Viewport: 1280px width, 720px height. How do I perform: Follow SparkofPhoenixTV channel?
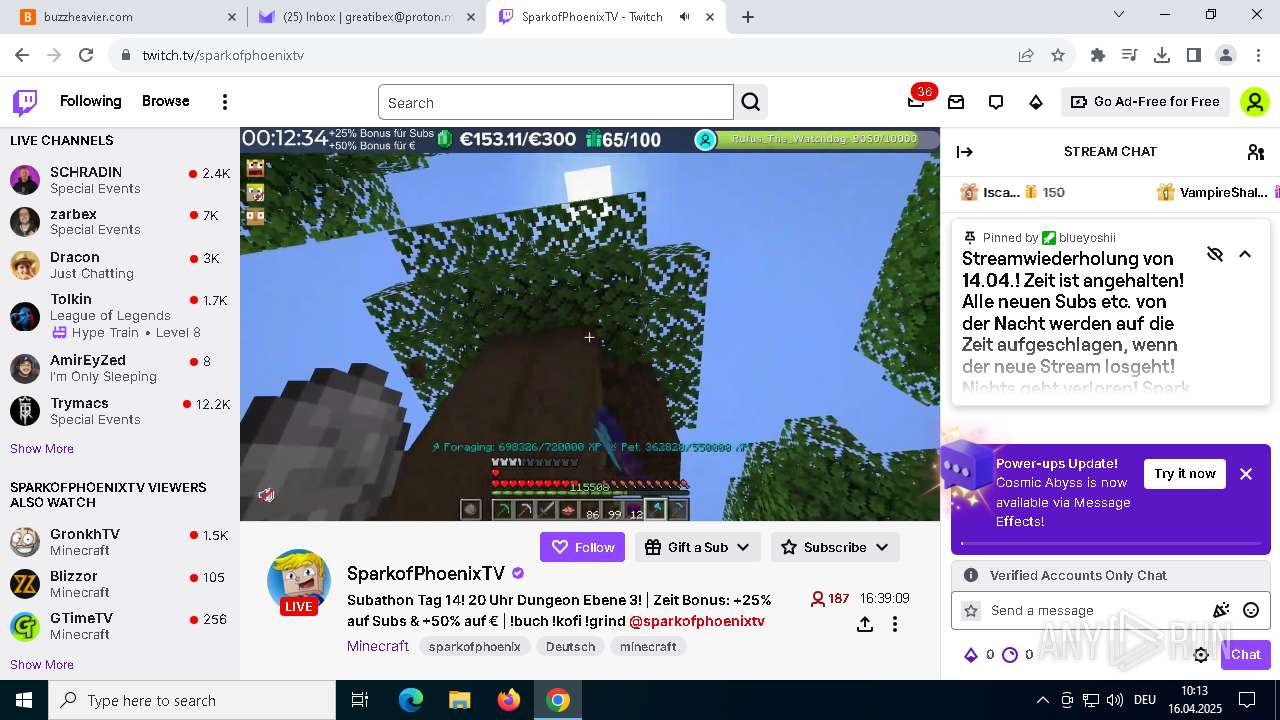pos(583,547)
